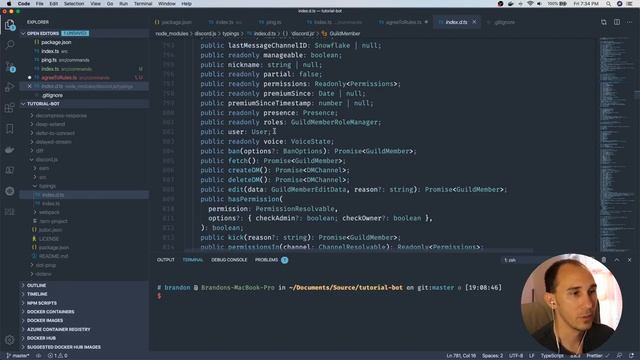Open the Bookmarks view in activity bar
Screen dimensions: 640x360
click(10, 129)
